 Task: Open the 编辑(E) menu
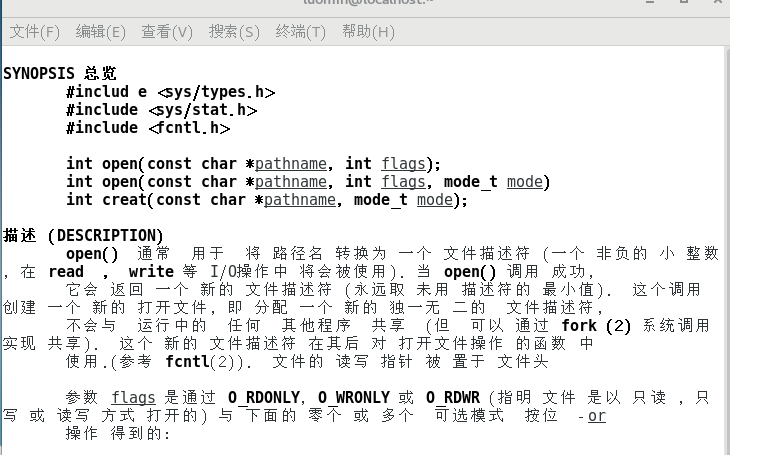tap(100, 32)
